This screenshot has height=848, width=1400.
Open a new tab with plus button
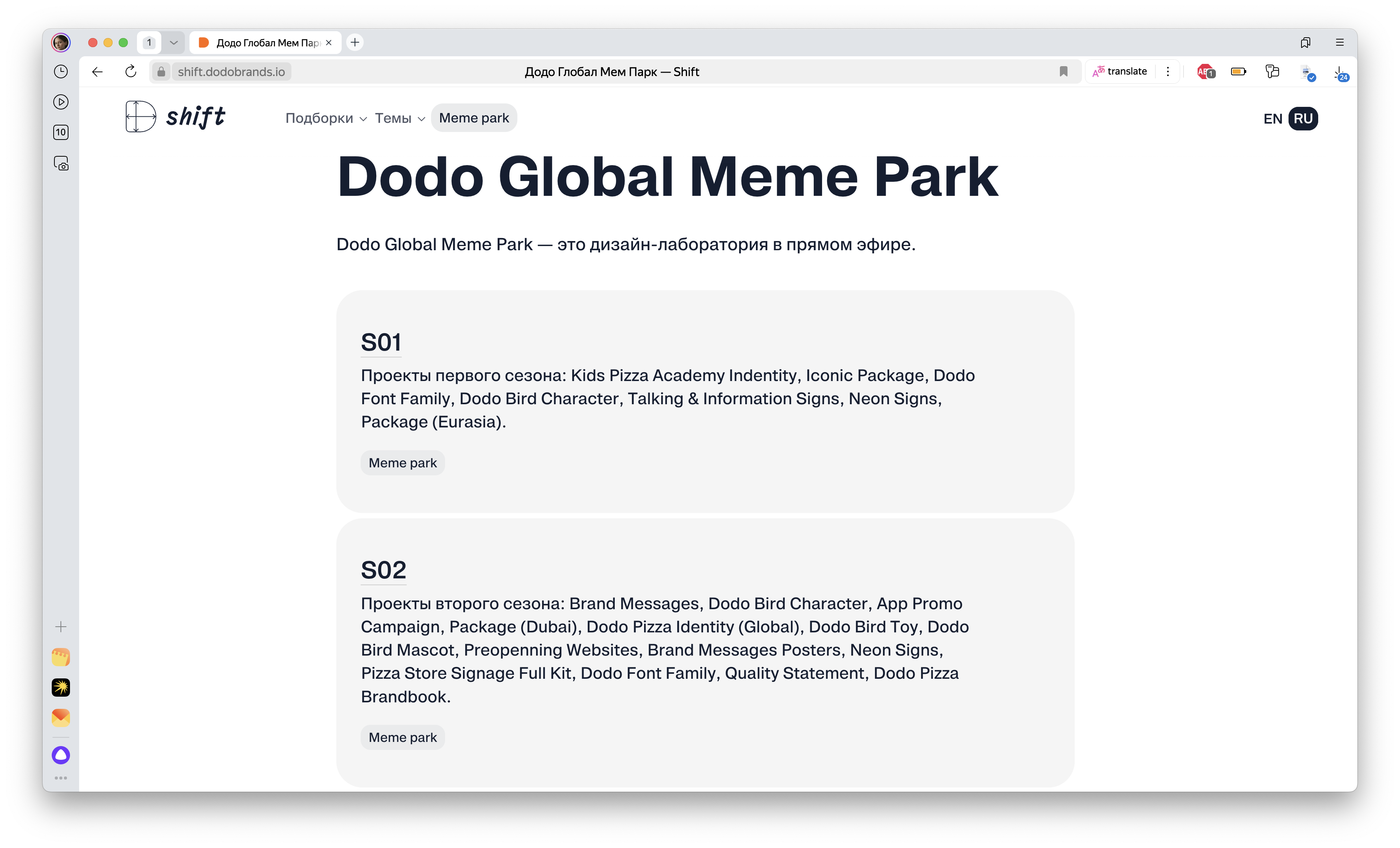355,43
